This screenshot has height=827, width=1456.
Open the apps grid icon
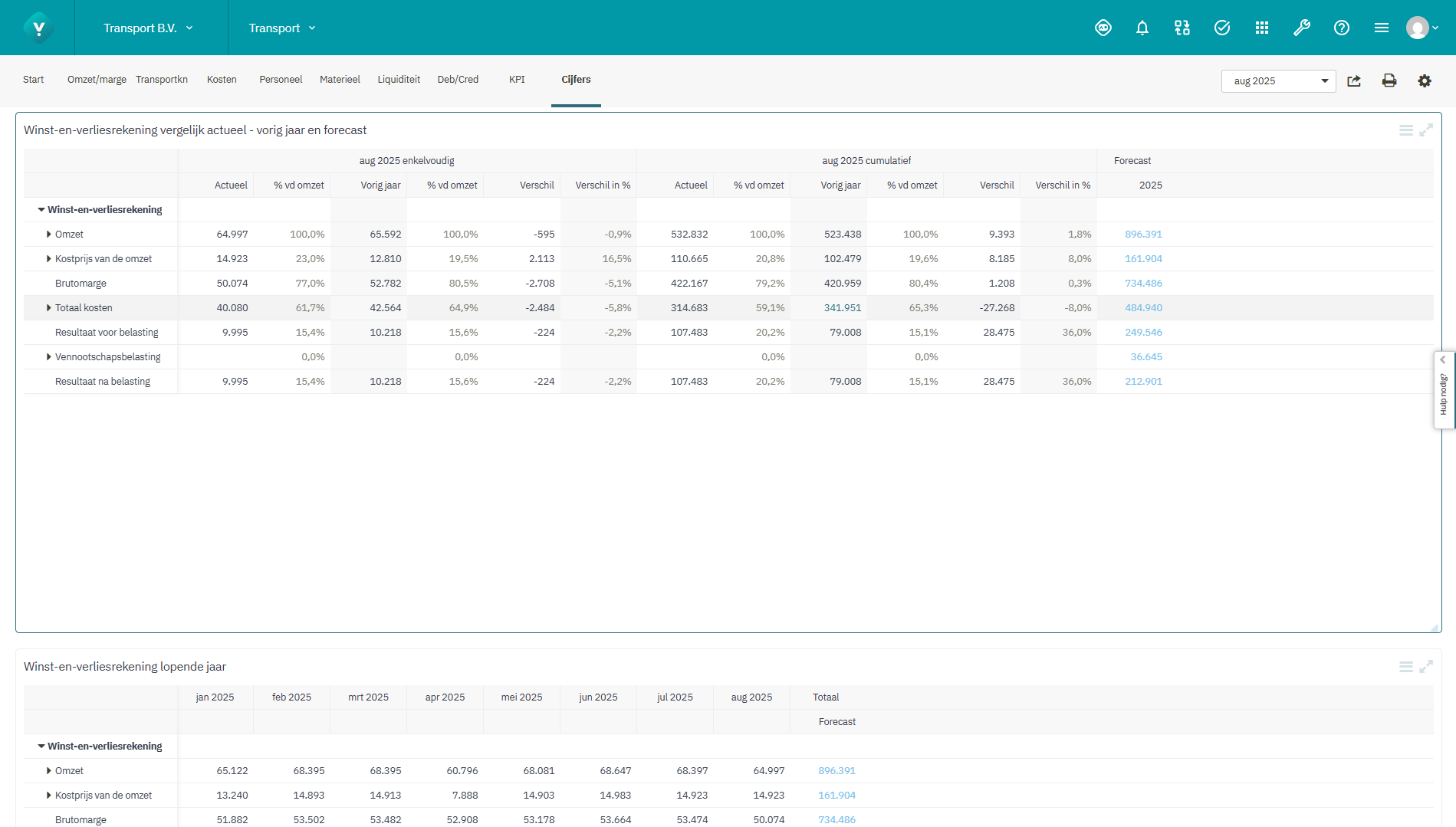(1261, 28)
